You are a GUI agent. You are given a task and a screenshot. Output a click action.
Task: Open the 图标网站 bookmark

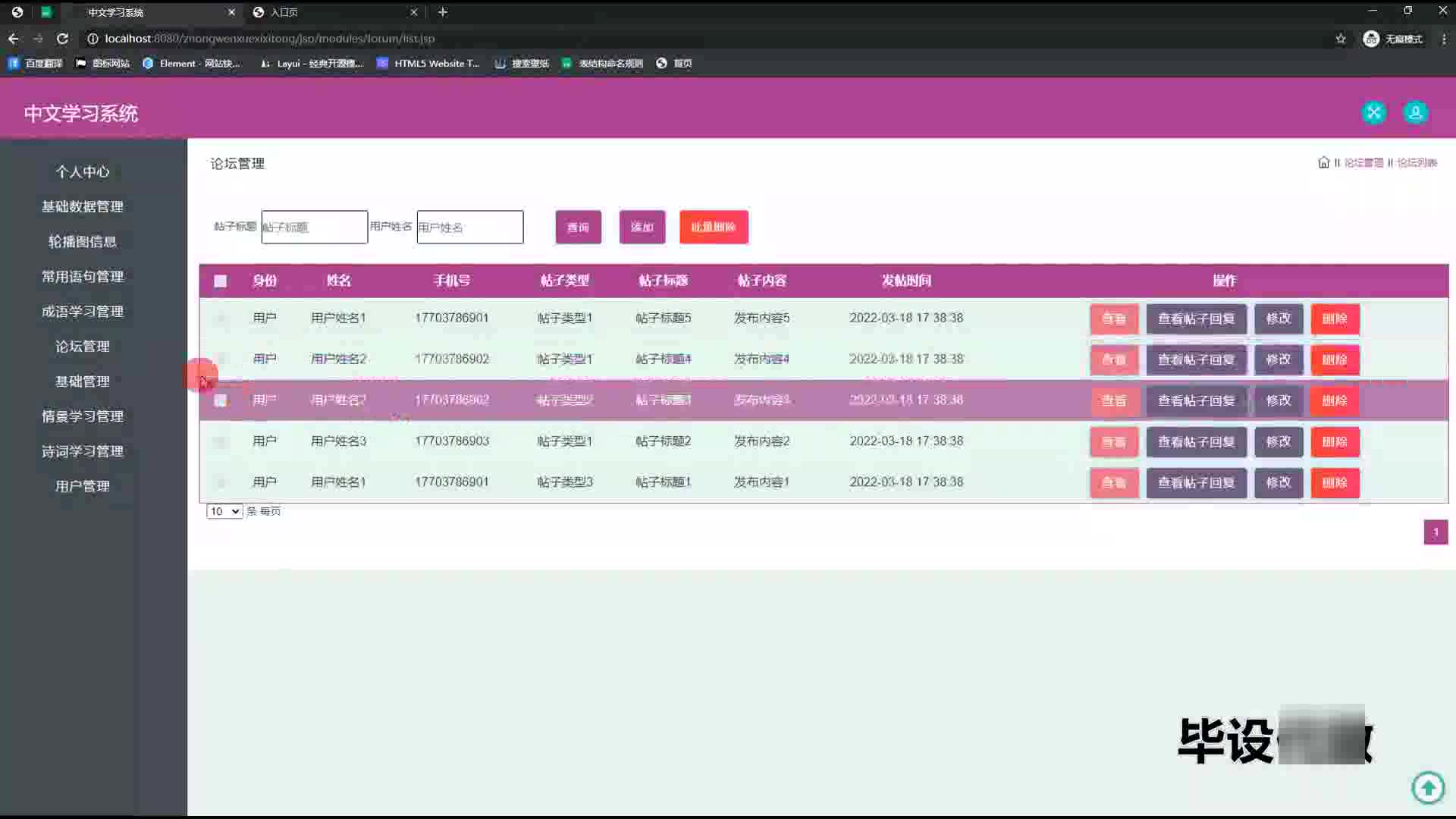click(103, 64)
